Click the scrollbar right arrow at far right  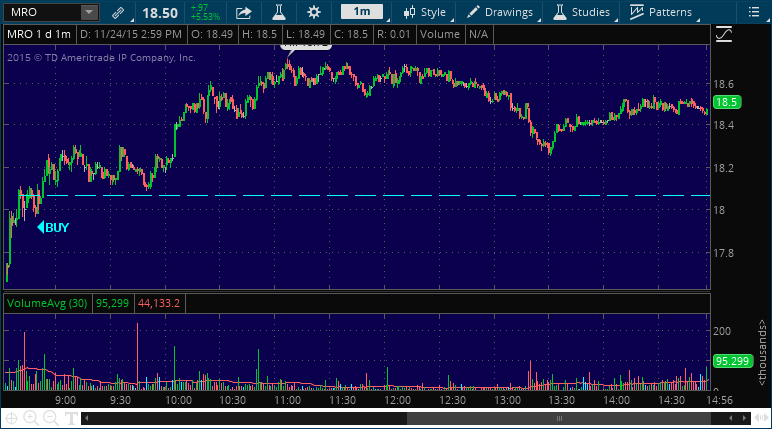(744, 419)
